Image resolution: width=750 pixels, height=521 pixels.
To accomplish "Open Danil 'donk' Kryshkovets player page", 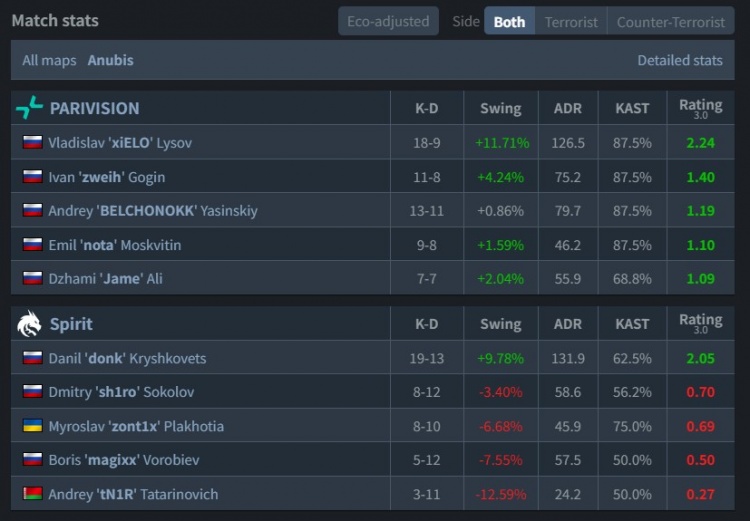I will pos(127,358).
